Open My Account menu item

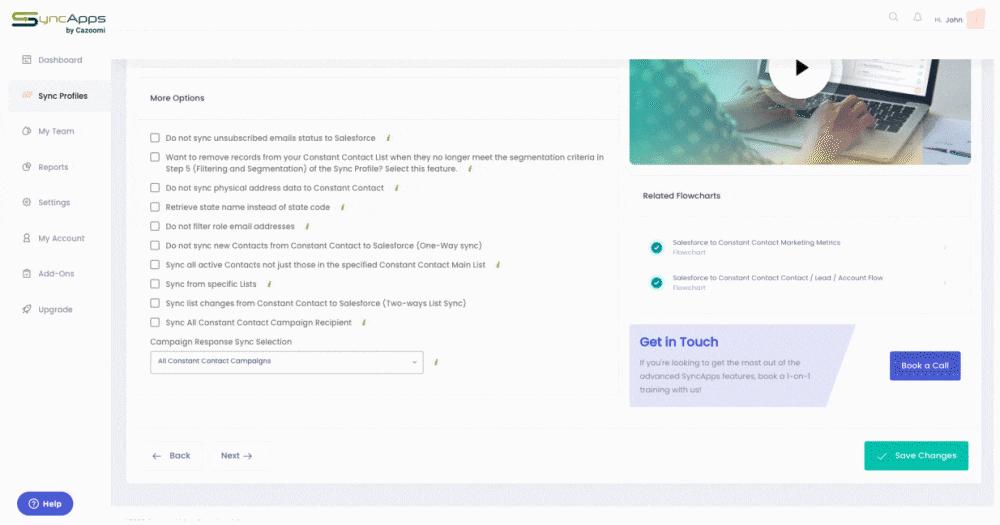coord(61,238)
